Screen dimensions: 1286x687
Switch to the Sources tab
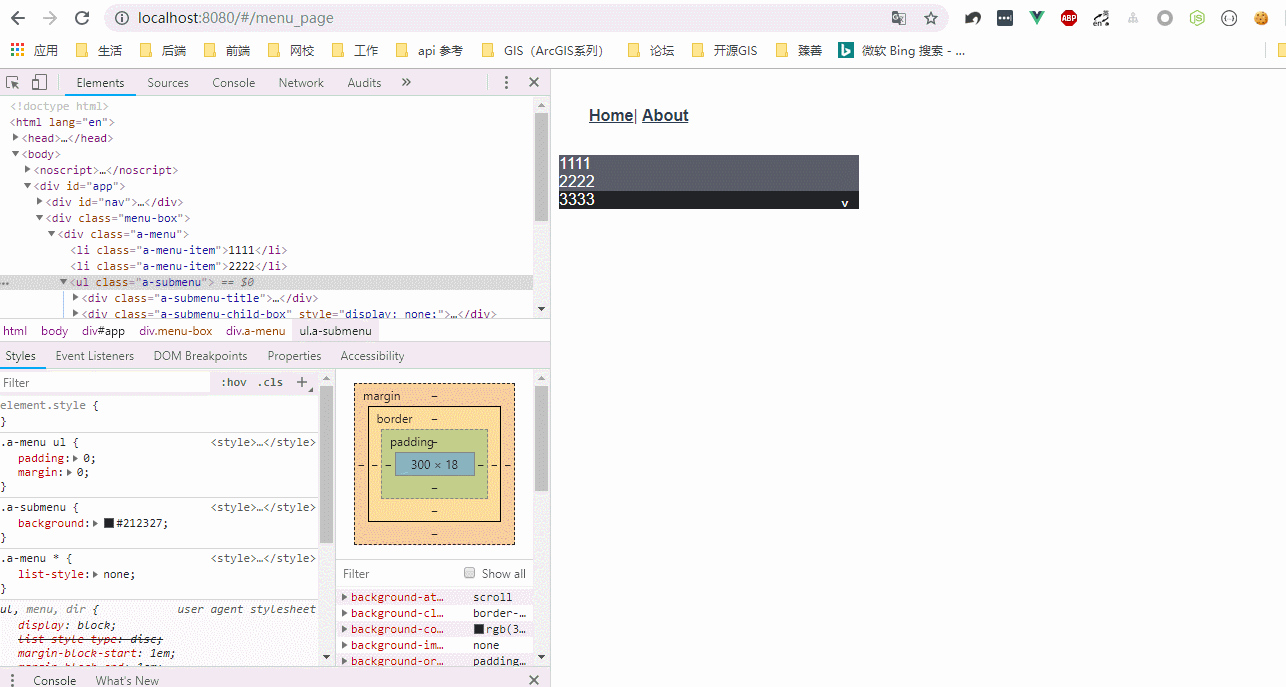click(168, 83)
